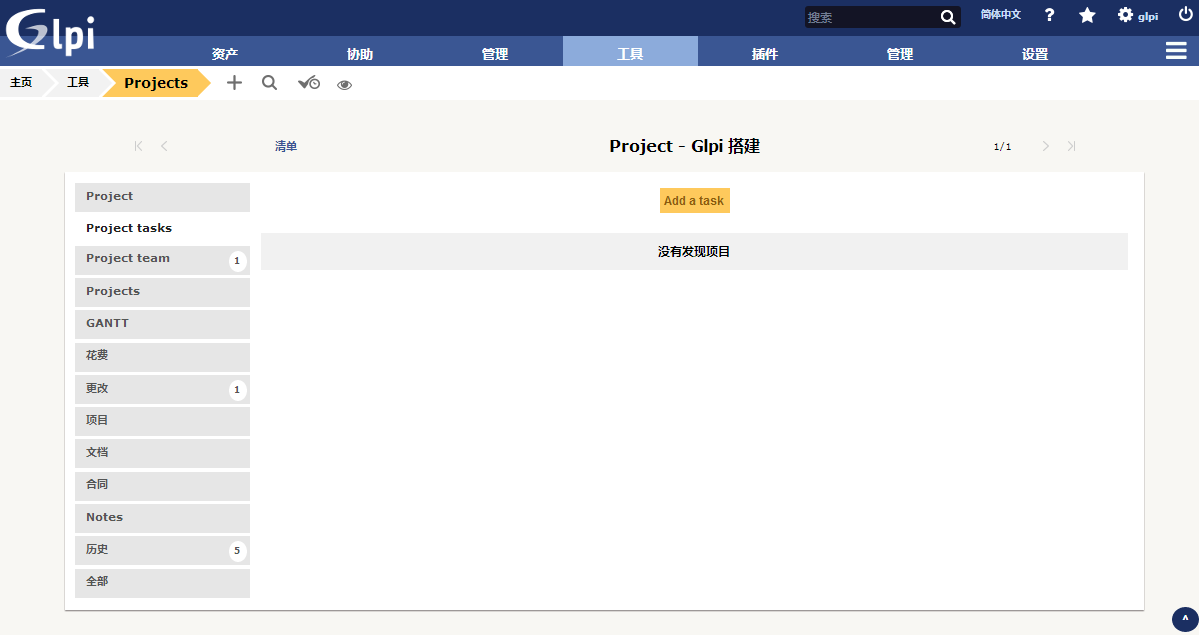Open the 工具 menu
1199x635 pixels.
[630, 52]
